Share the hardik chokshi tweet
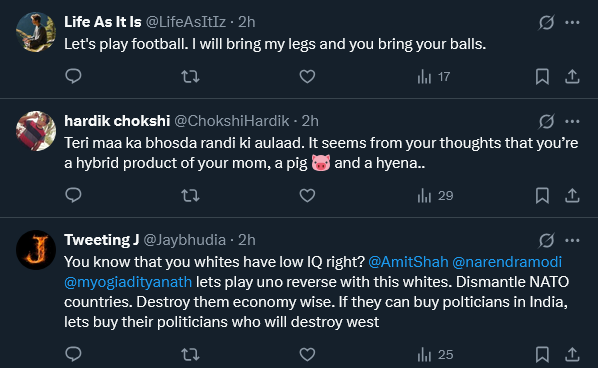Viewport: 598px width, 368px height. (x=572, y=196)
